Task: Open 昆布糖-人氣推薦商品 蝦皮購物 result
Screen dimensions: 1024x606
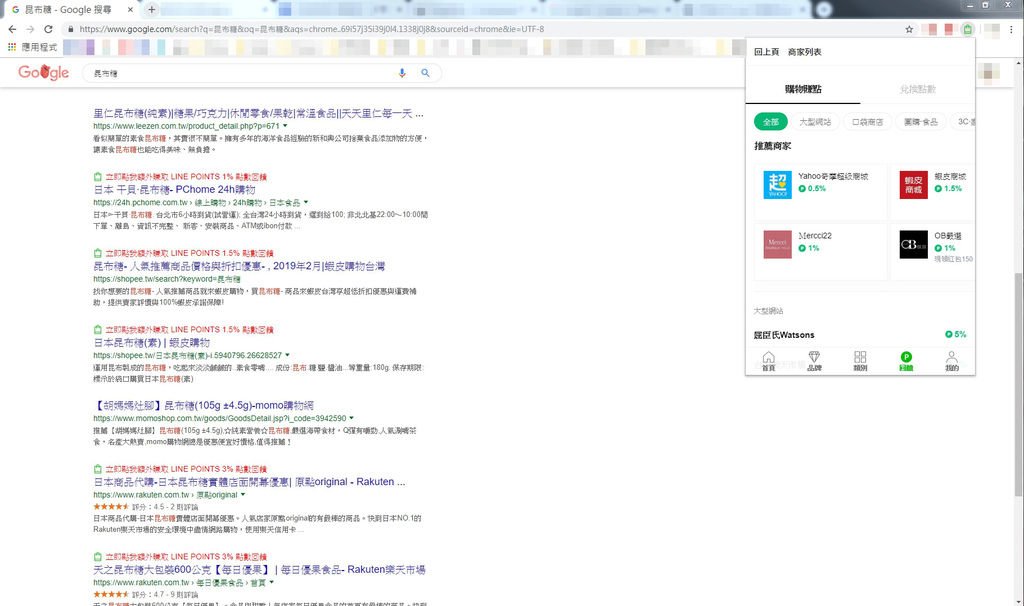Action: pyautogui.click(x=239, y=266)
